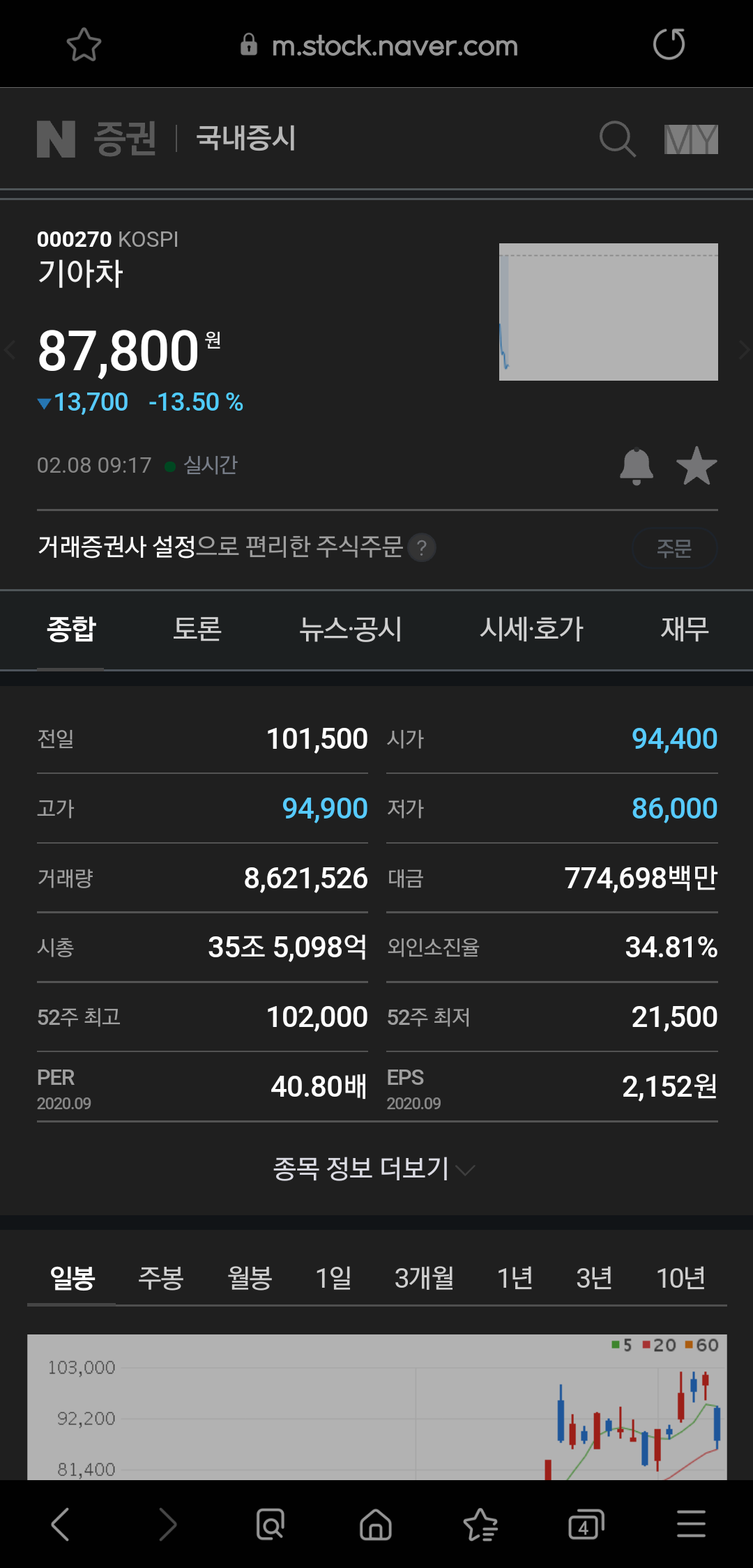The width and height of the screenshot is (753, 1568).
Task: Open browser tabs counter icon
Action: [x=586, y=1524]
